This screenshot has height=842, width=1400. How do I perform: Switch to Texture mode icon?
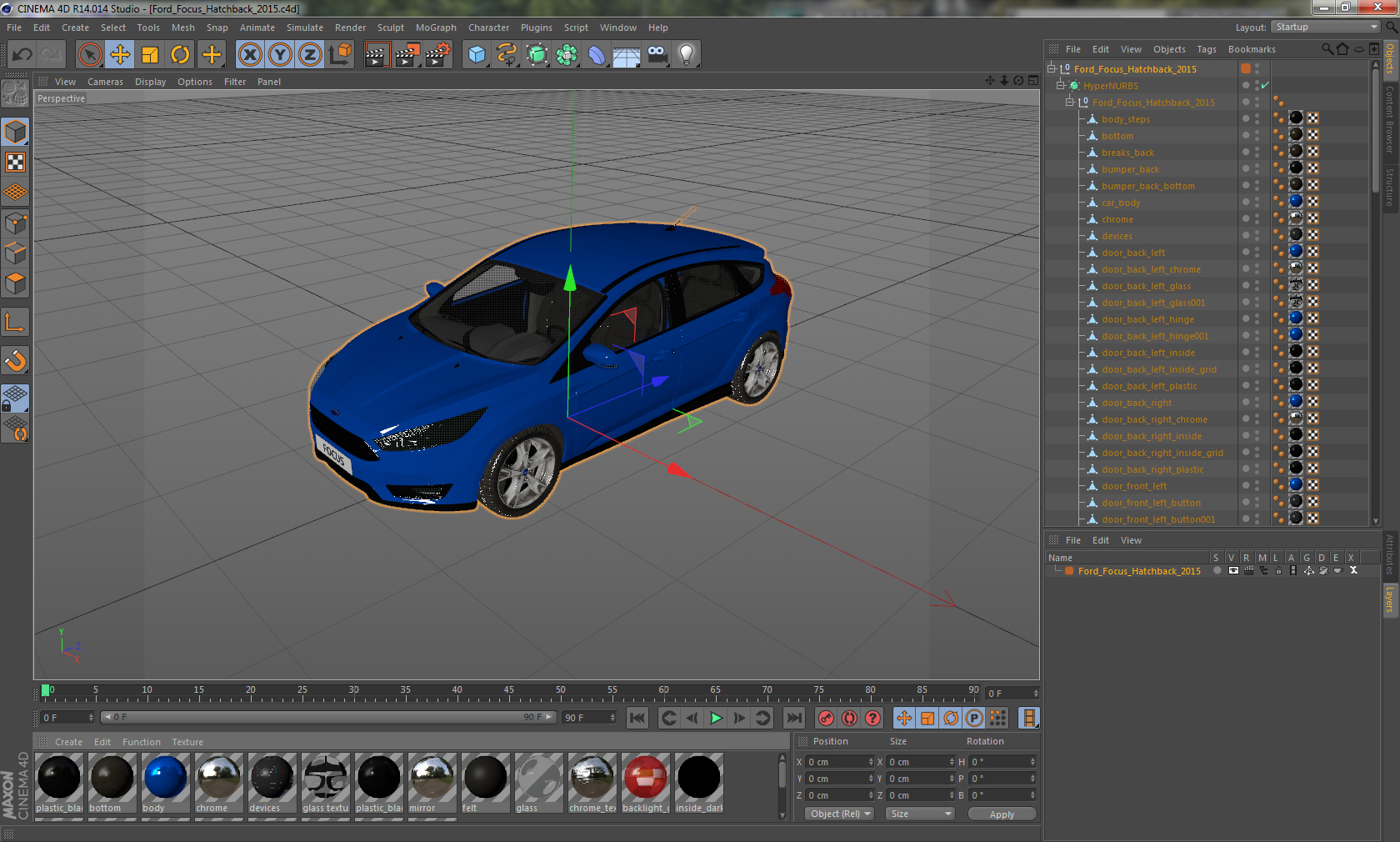15,162
